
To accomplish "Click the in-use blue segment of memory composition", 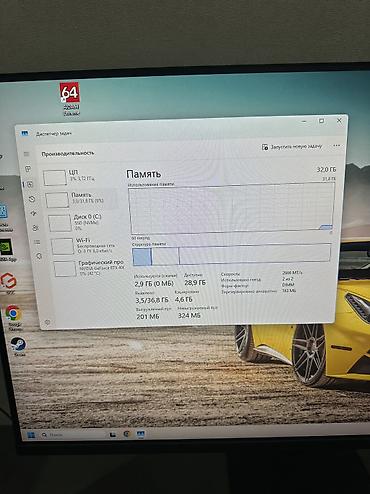I will tap(142, 257).
